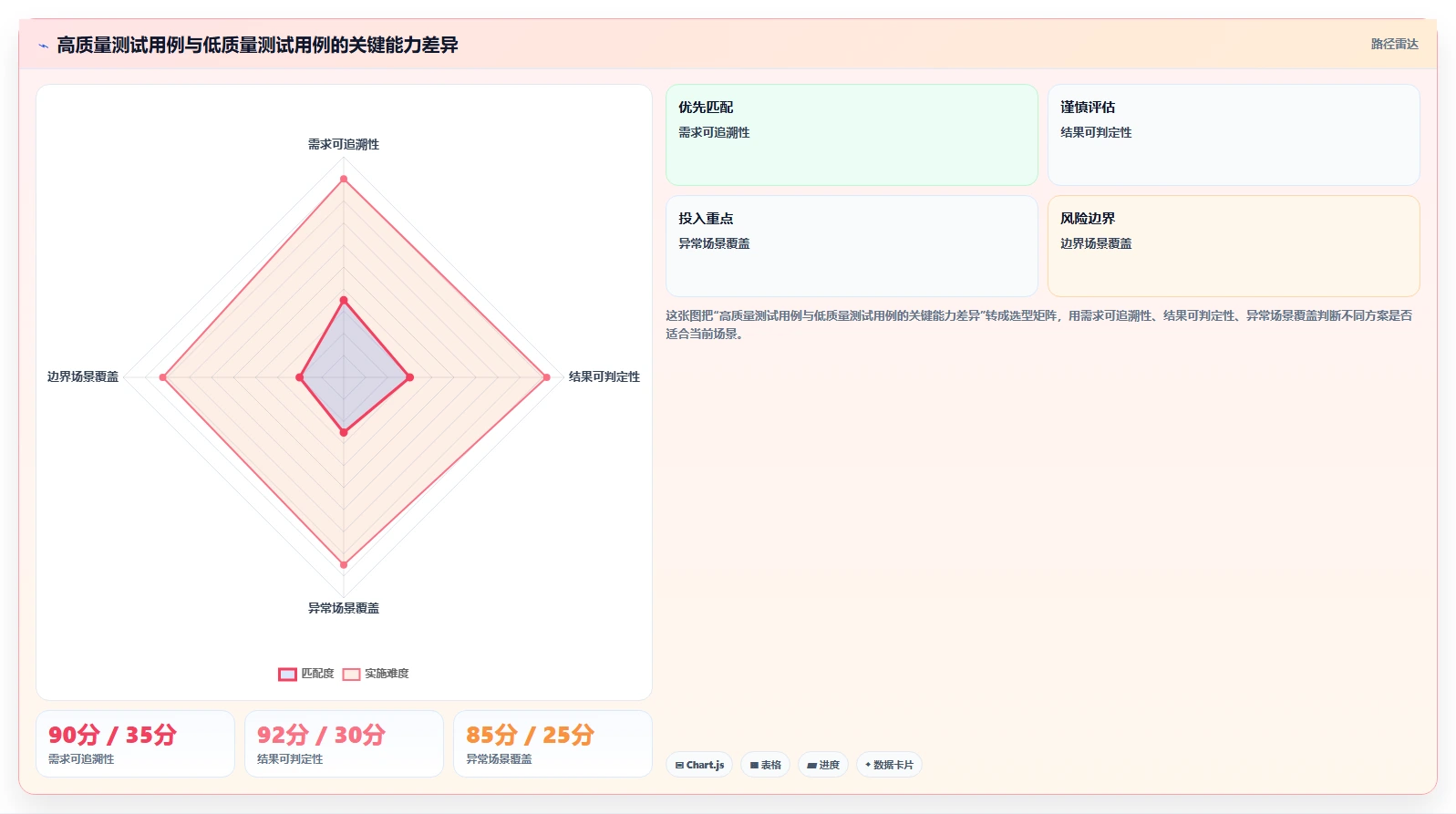Click the Chart.js chip
The image size is (1456, 814).
pyautogui.click(x=699, y=765)
